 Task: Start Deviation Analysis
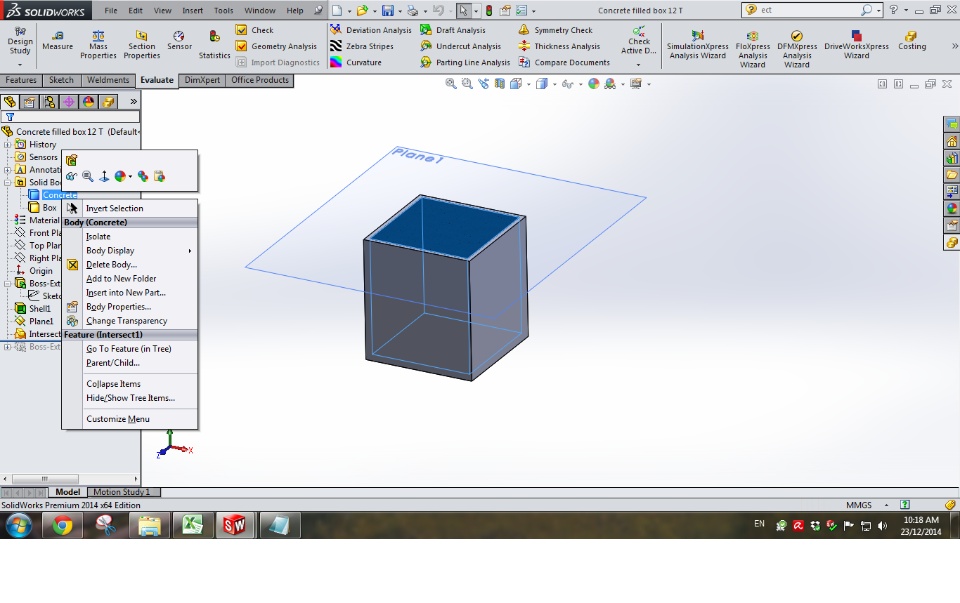coord(370,30)
